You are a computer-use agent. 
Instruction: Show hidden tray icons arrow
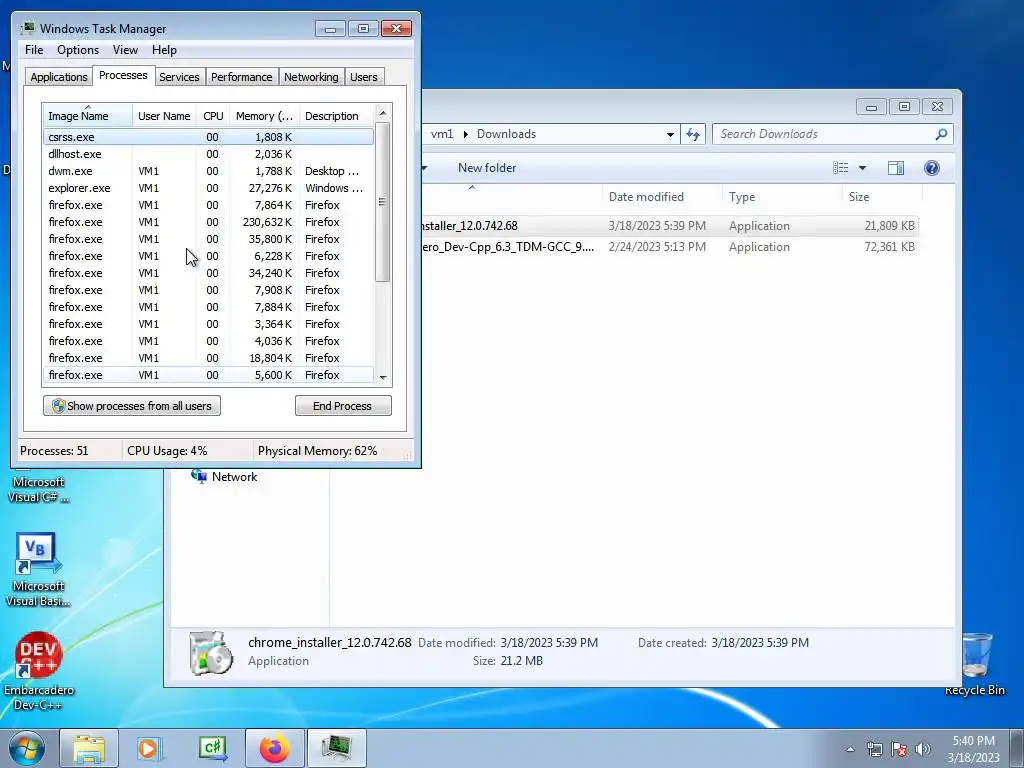[850, 749]
